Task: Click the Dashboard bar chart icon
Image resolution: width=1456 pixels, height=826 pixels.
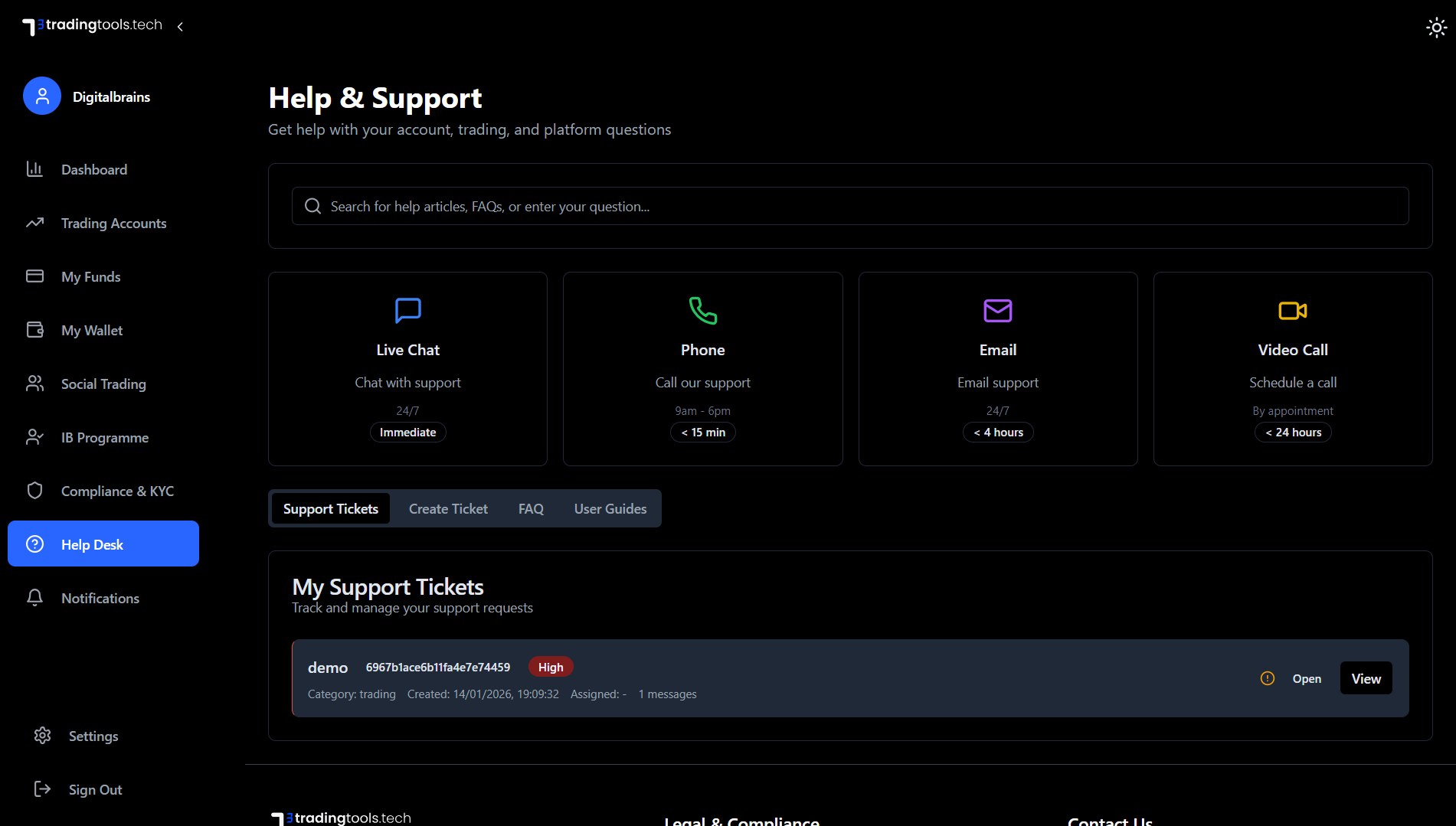Action: [34, 169]
